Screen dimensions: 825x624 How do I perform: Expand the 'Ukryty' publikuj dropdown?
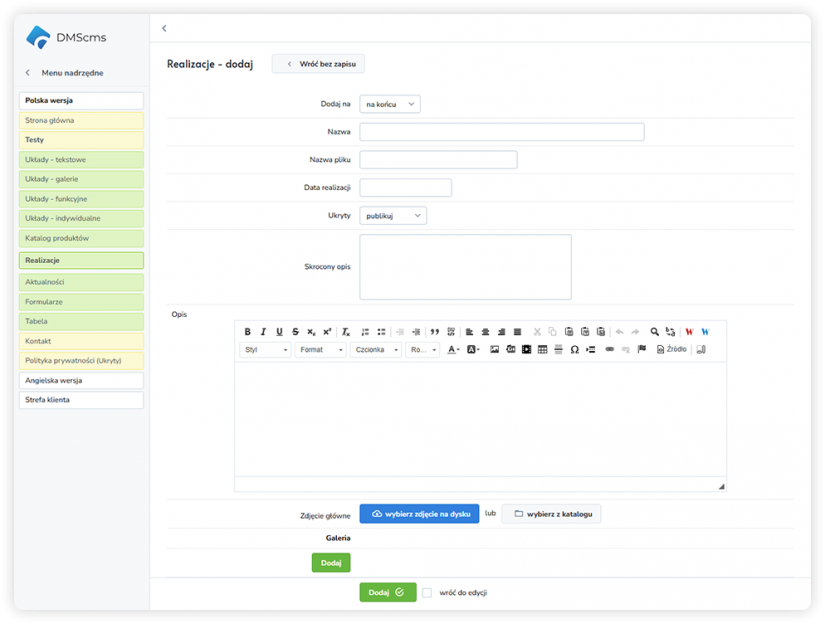coord(393,215)
